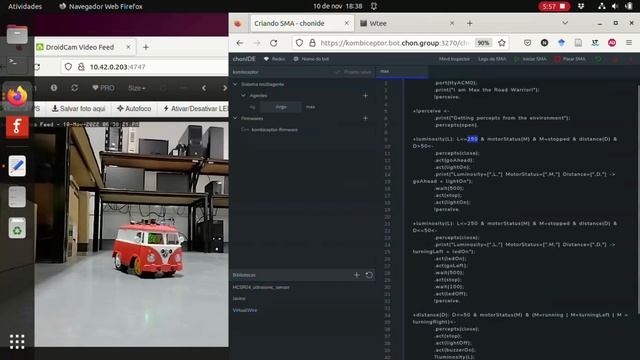
Task: Open new tab in DroidCam browser window
Action: pyautogui.click(x=146, y=47)
